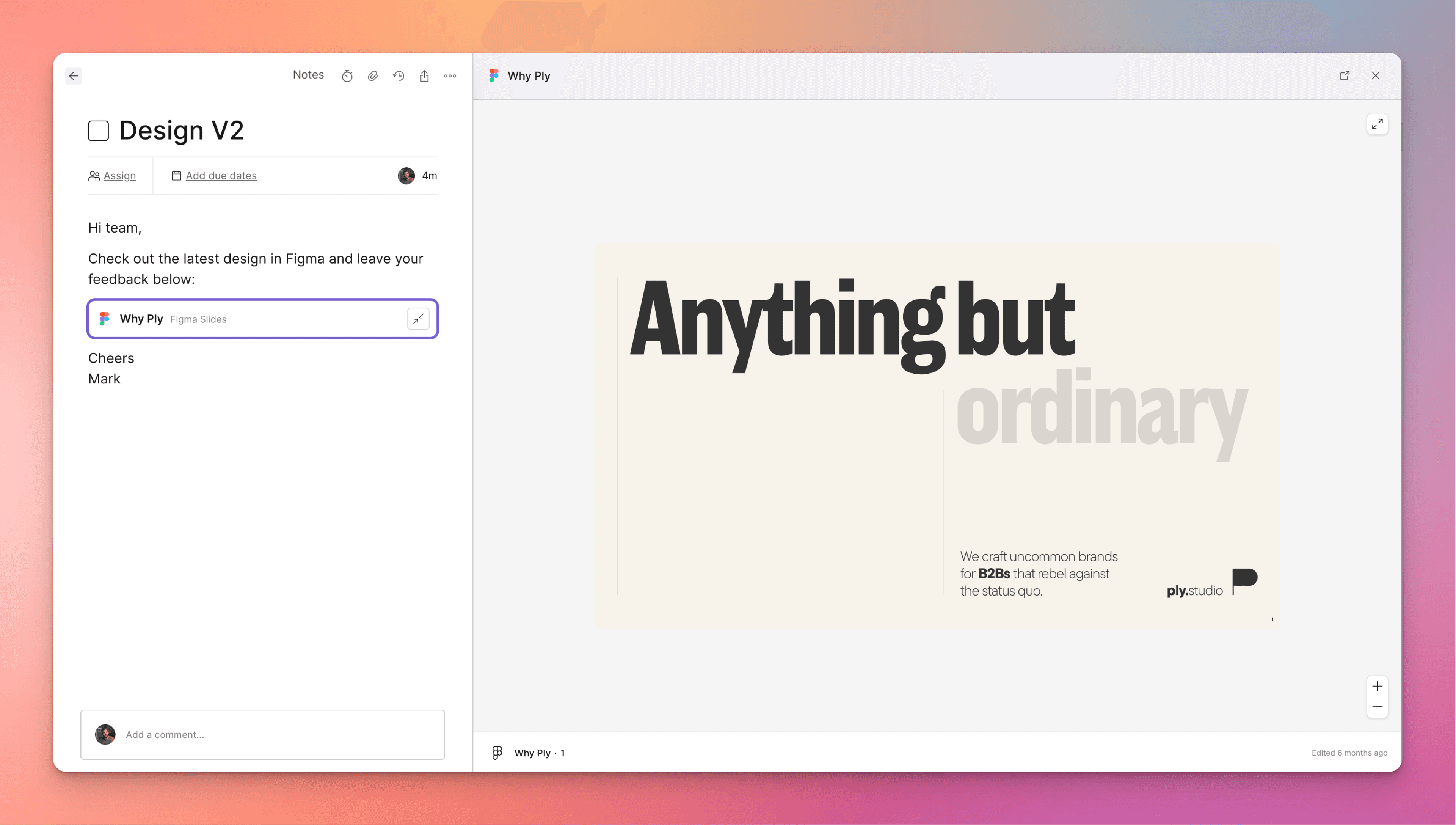Image resolution: width=1456 pixels, height=825 pixels.
Task: Click the Why Ply preview header title
Action: pos(529,76)
